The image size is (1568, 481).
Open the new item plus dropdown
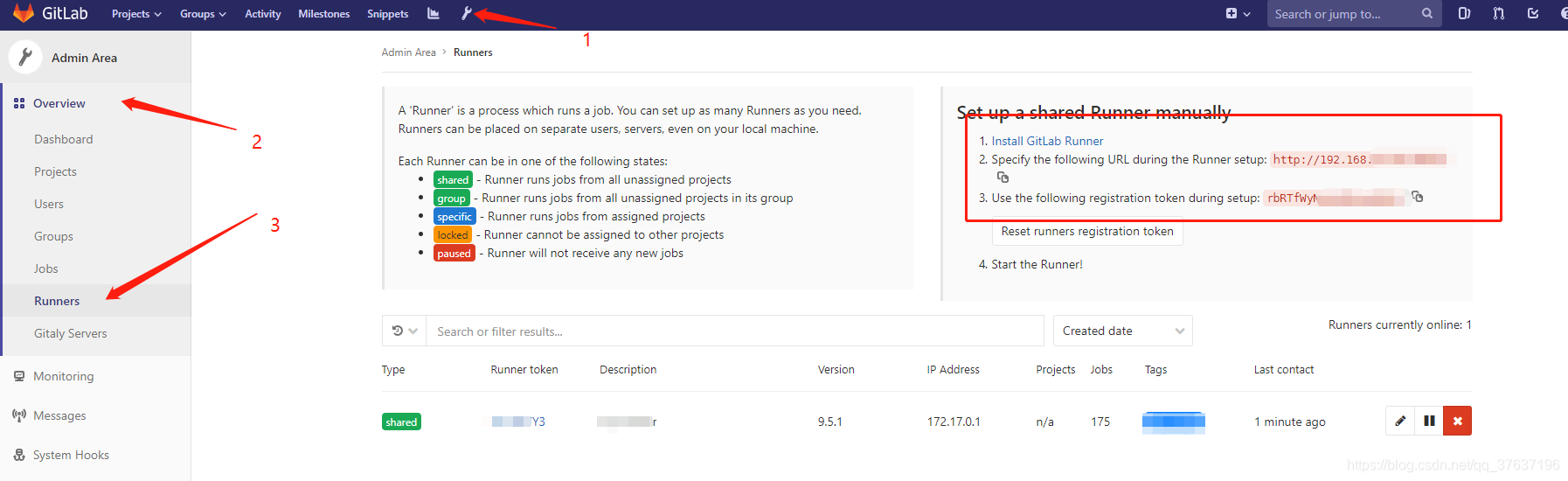(x=1238, y=13)
